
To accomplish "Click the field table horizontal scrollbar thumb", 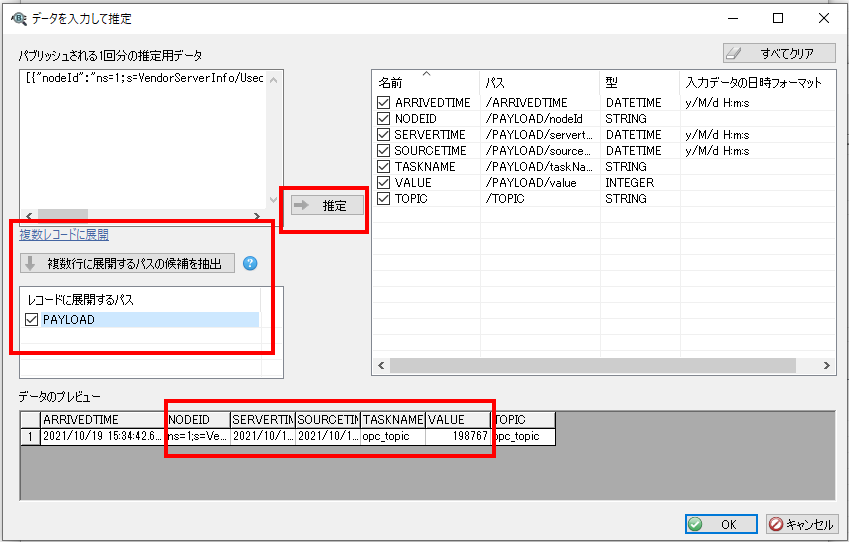I will click(593, 365).
